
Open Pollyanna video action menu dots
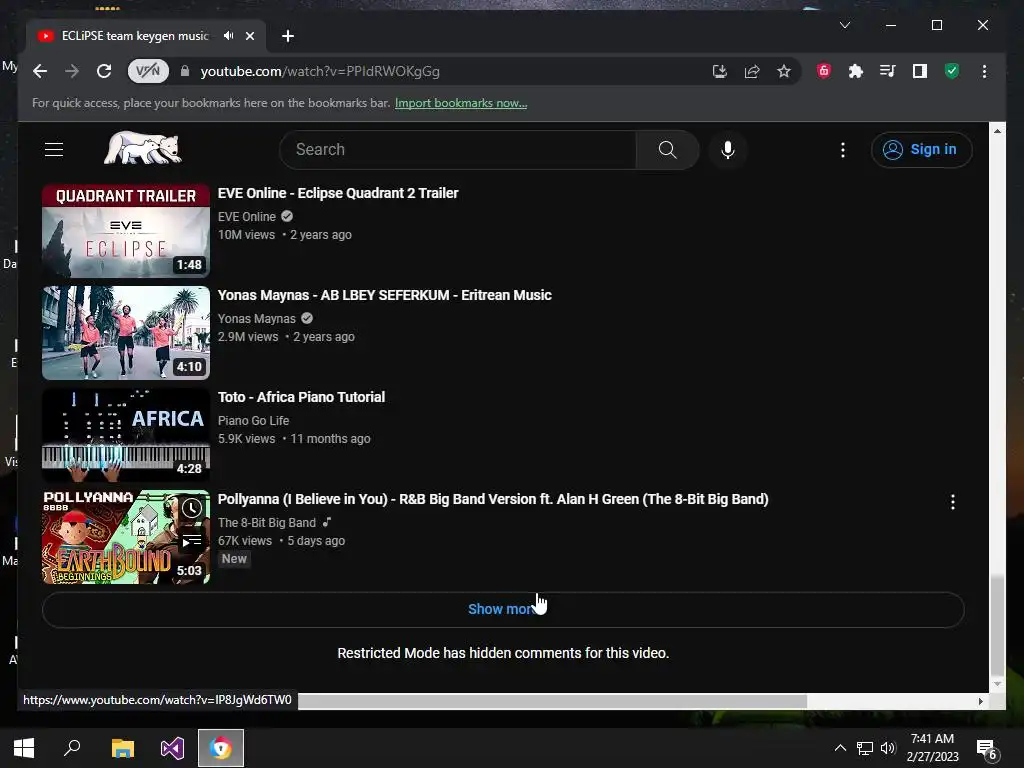click(x=953, y=502)
